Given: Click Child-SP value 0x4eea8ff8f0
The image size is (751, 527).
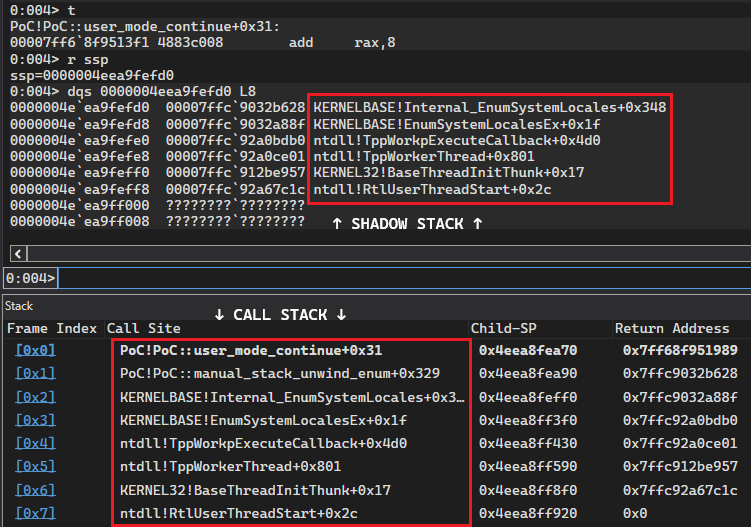Looking at the screenshot, I should click(x=528, y=490).
